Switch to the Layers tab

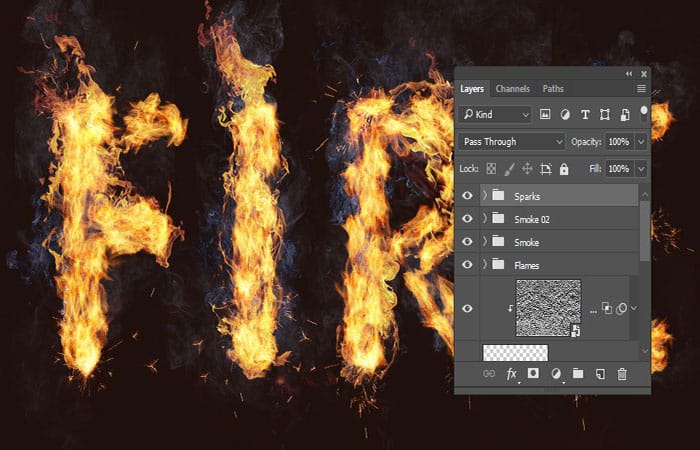pos(472,89)
